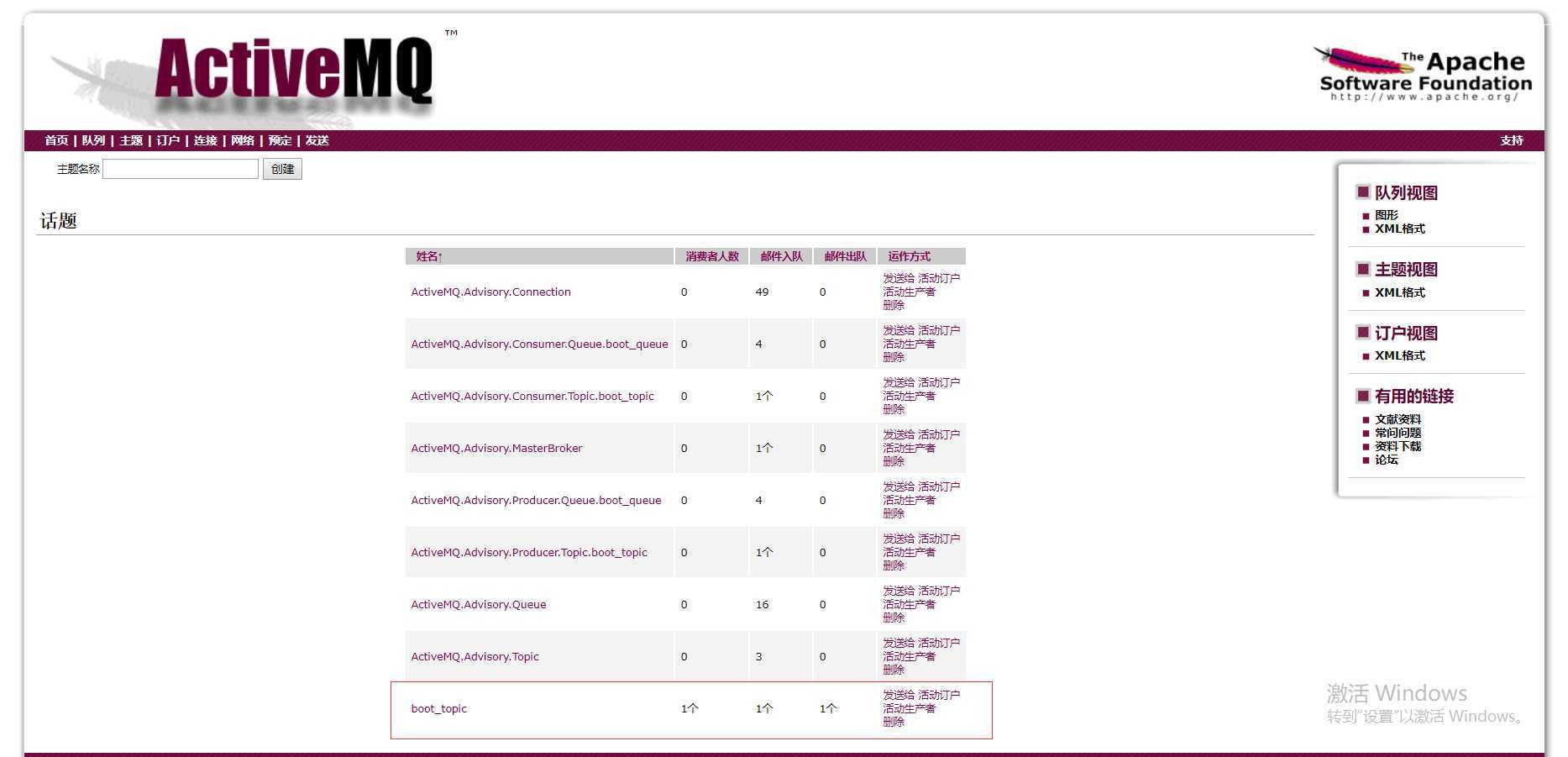Go to 首页 in the navigation bar
Viewport: 1568px width, 757px height.
point(56,140)
